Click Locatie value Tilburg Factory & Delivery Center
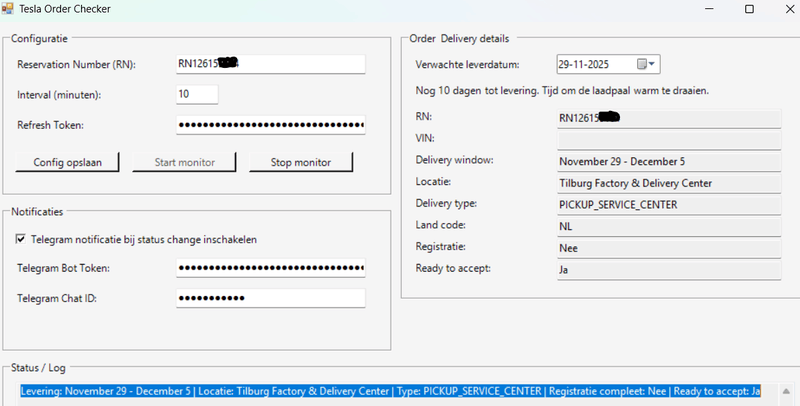 (x=669, y=183)
